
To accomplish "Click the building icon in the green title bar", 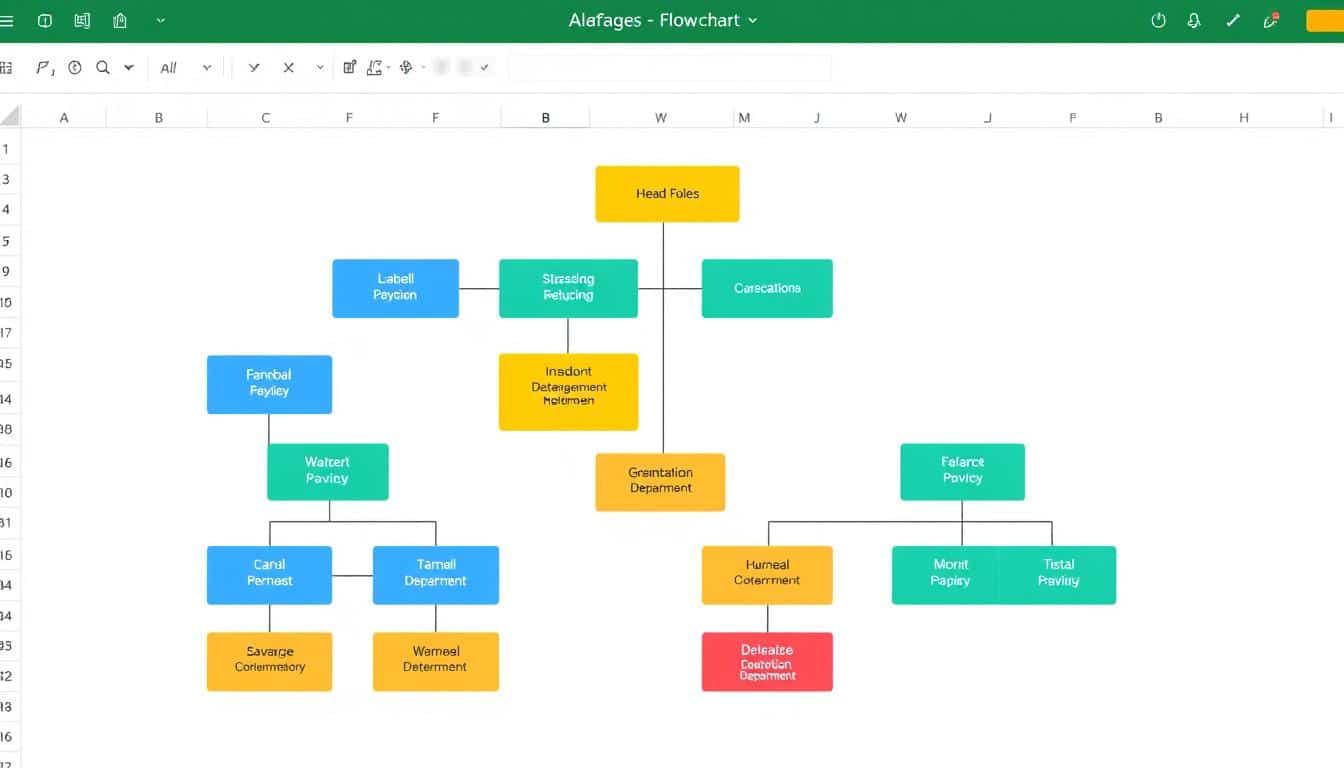I will 121,20.
